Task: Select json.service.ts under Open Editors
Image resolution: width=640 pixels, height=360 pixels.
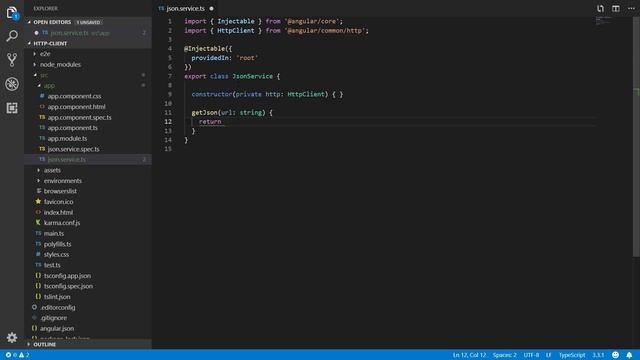Action: click(88, 33)
